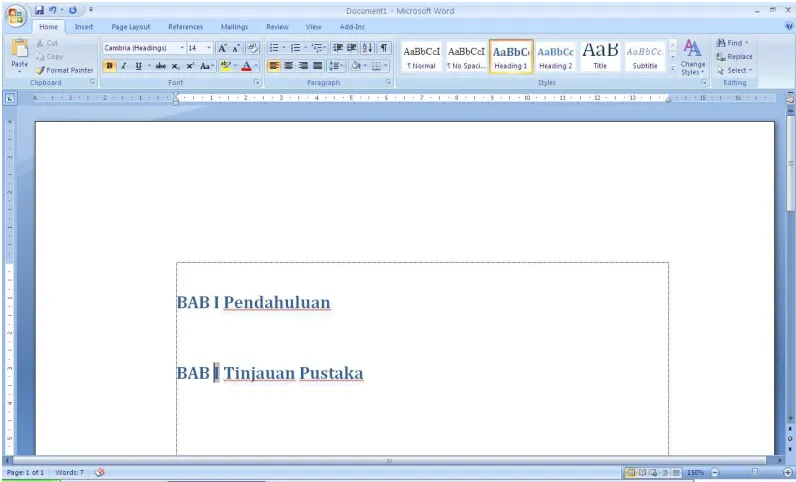Apply the No Spacing style

[466, 57]
